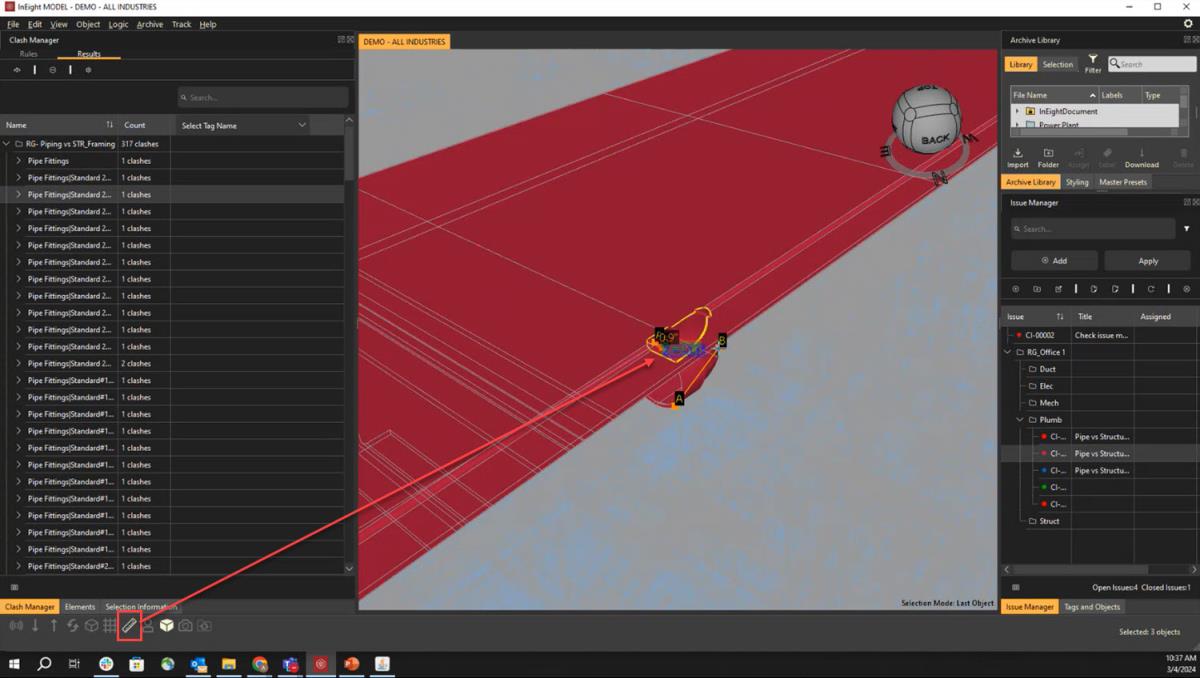This screenshot has height=678, width=1200.
Task: Open the Object menu
Action: [88, 24]
